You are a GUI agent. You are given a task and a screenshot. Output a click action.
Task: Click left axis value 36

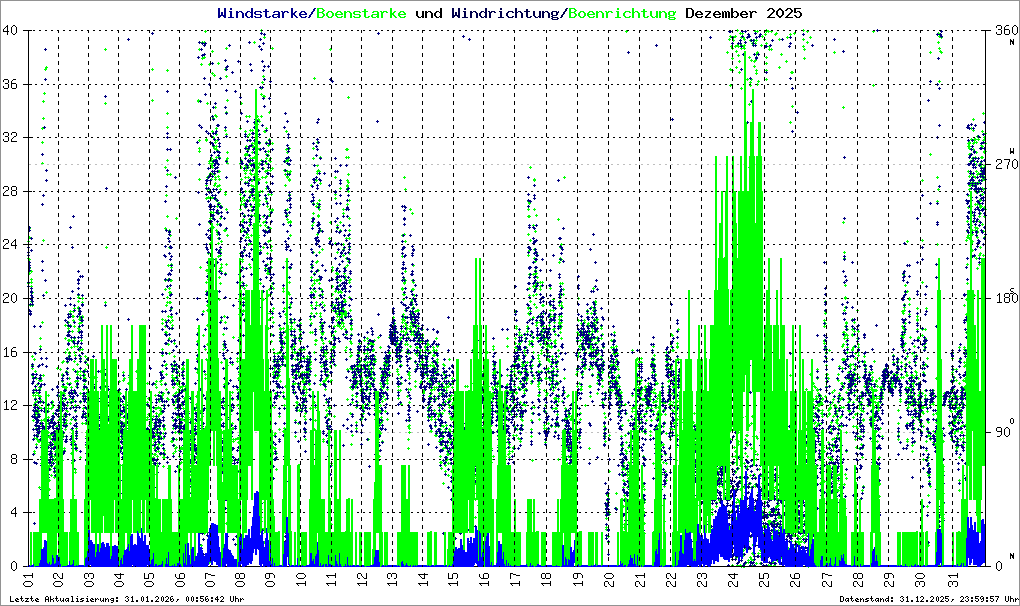(x=10, y=84)
